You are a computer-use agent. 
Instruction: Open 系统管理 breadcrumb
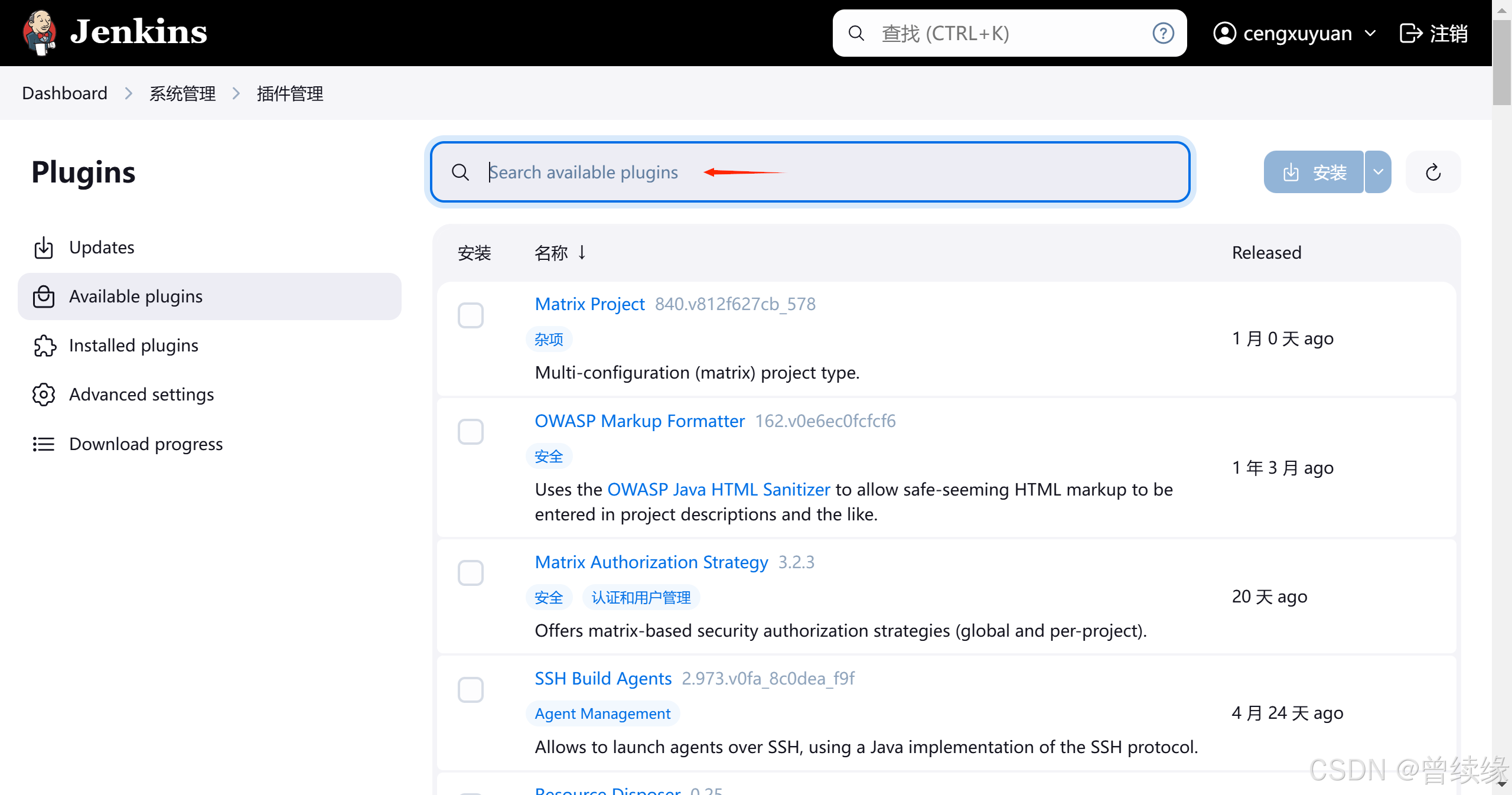coord(182,93)
